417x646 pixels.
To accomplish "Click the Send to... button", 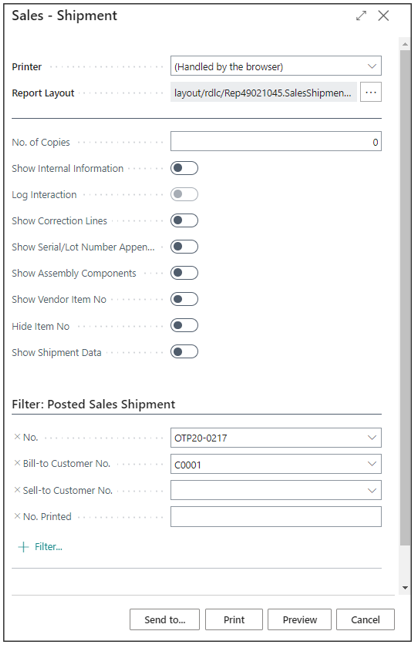I will pyautogui.click(x=164, y=620).
